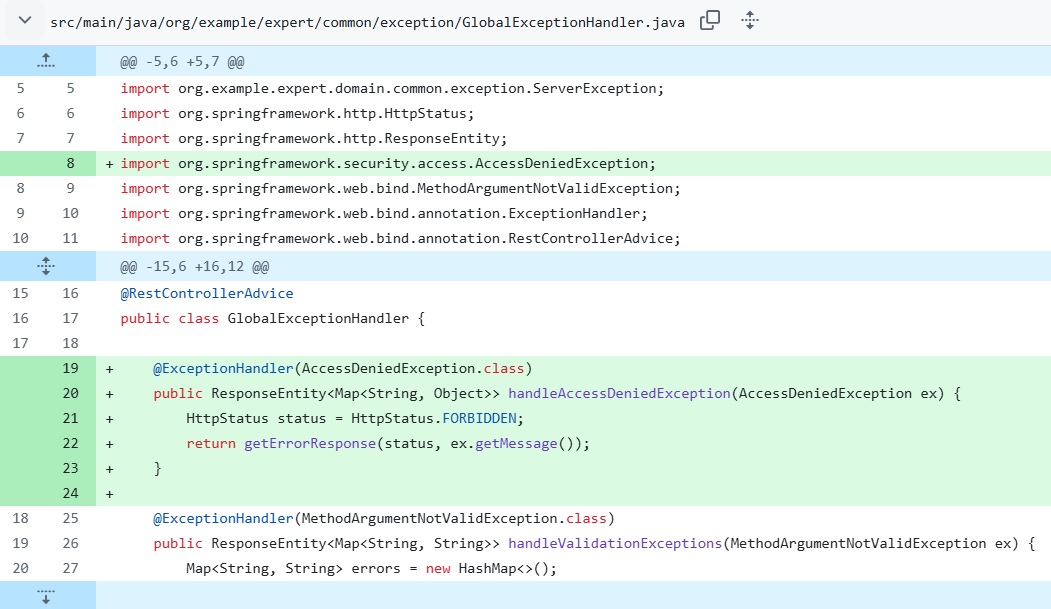Click new line number 19

(x=70, y=368)
